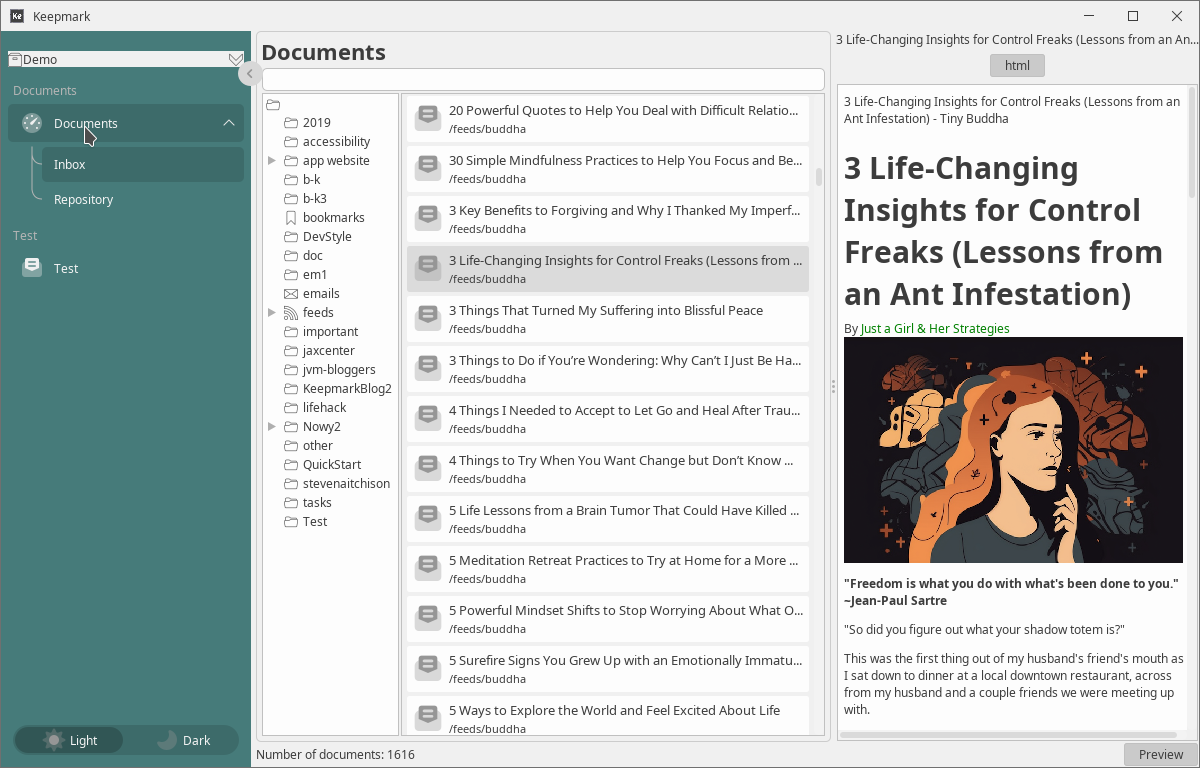
Task: Select the Repository sidebar item
Action: [x=84, y=200]
